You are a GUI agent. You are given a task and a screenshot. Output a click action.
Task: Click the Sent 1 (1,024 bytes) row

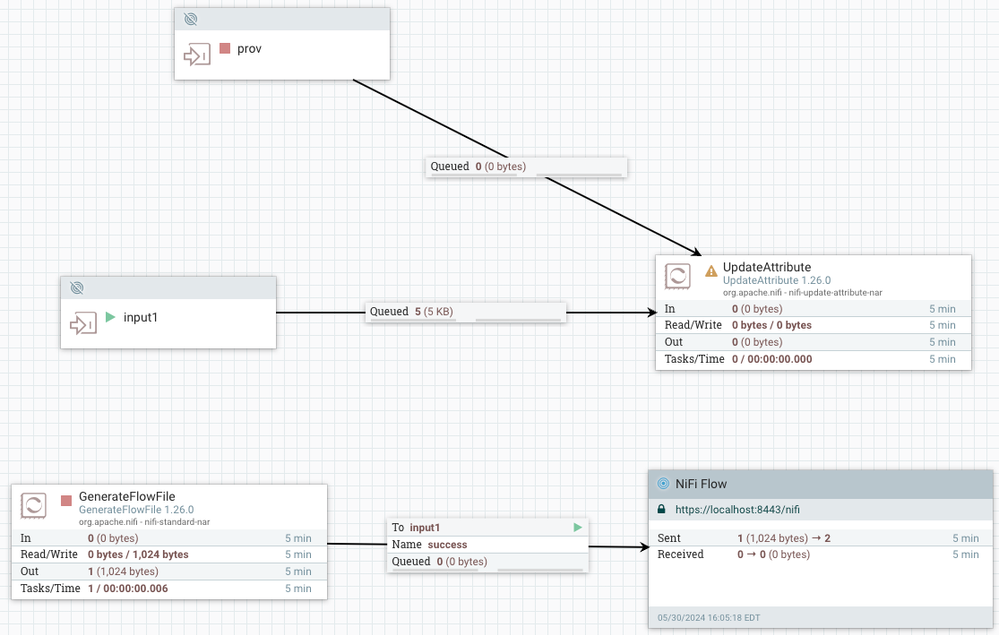click(821, 538)
